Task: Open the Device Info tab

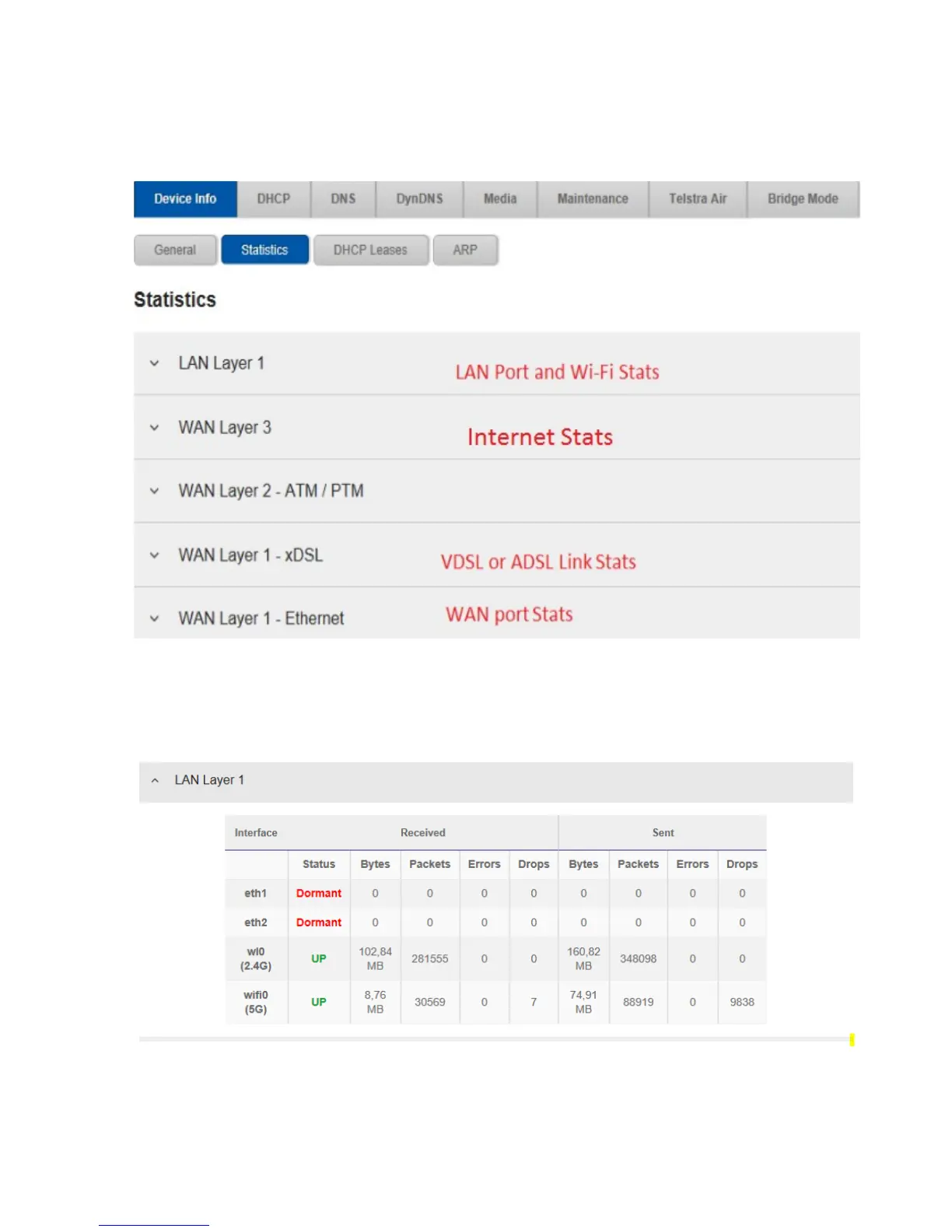Action: pos(185,199)
